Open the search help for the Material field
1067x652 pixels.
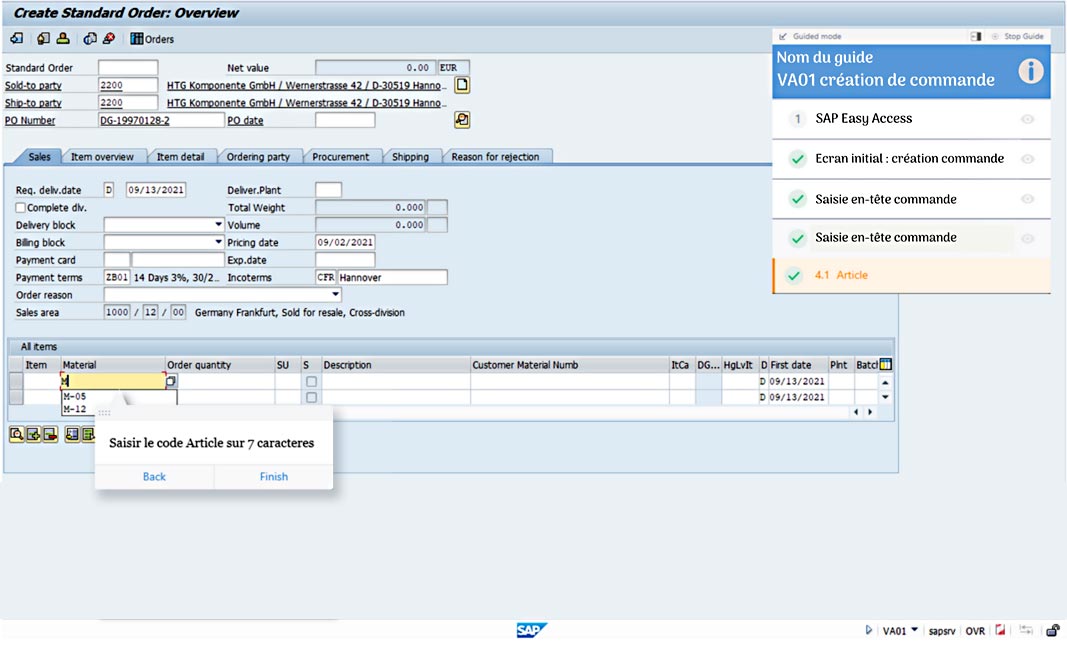point(171,381)
